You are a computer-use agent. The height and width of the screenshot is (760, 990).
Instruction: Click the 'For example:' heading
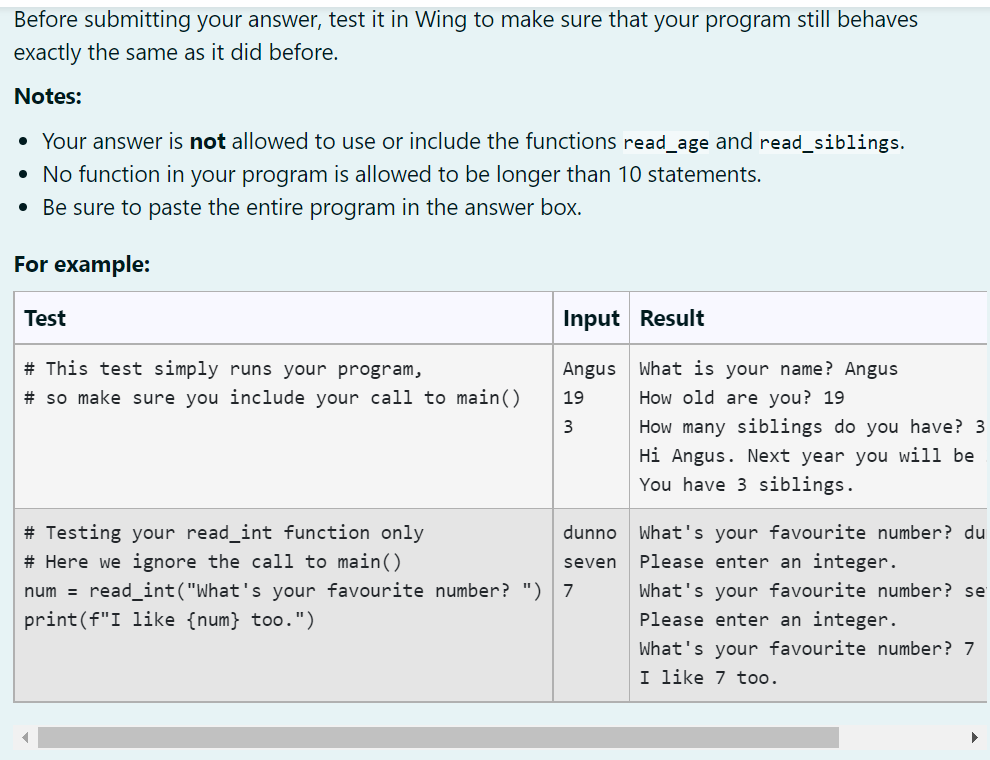coord(82,264)
